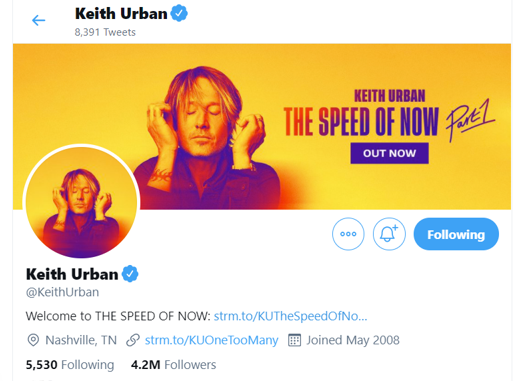Image resolution: width=517 pixels, height=381 pixels.
Task: Open Keith Urban's circular profile picture
Action: point(81,202)
